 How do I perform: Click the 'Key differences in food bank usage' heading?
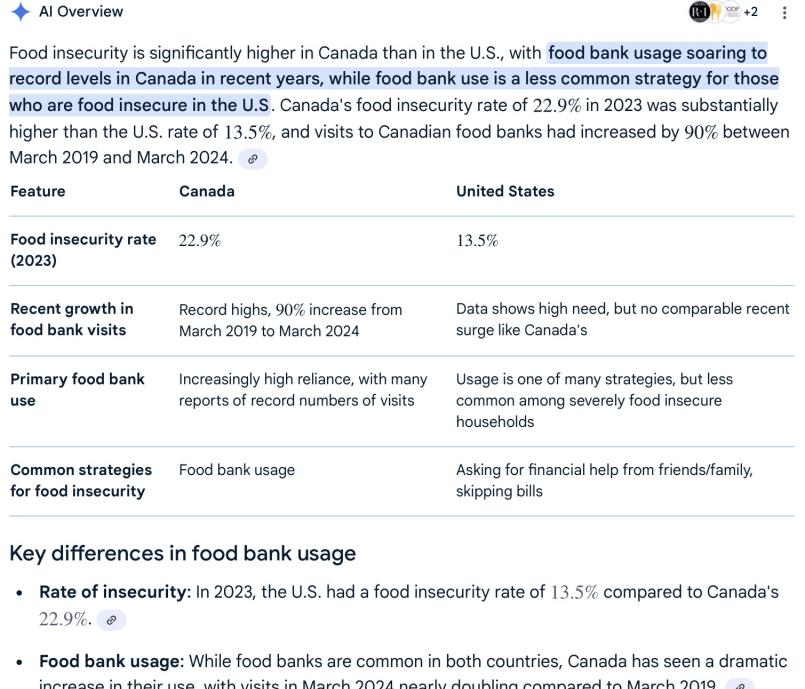182,553
